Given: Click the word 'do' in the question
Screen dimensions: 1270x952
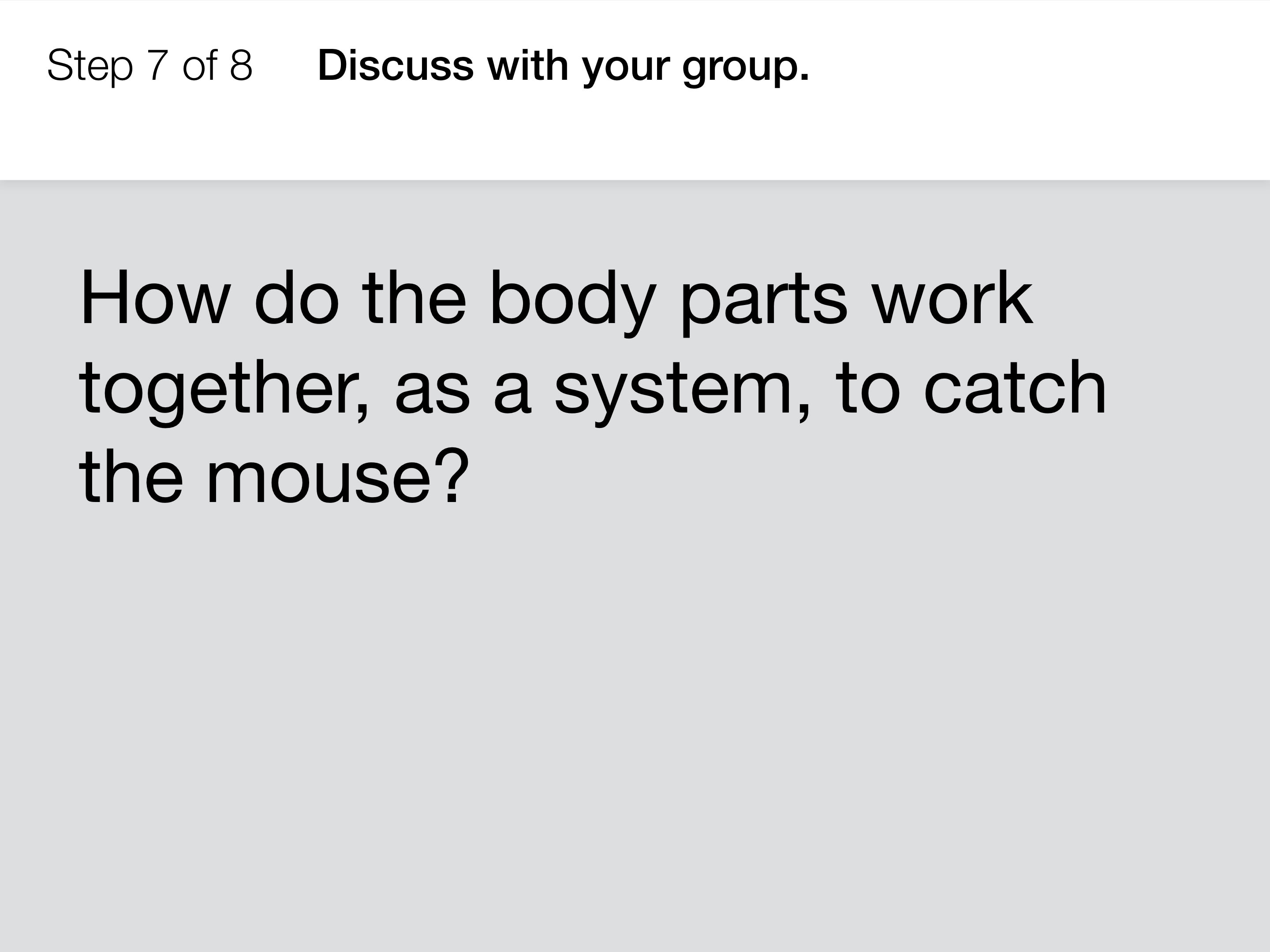Looking at the screenshot, I should point(297,297).
